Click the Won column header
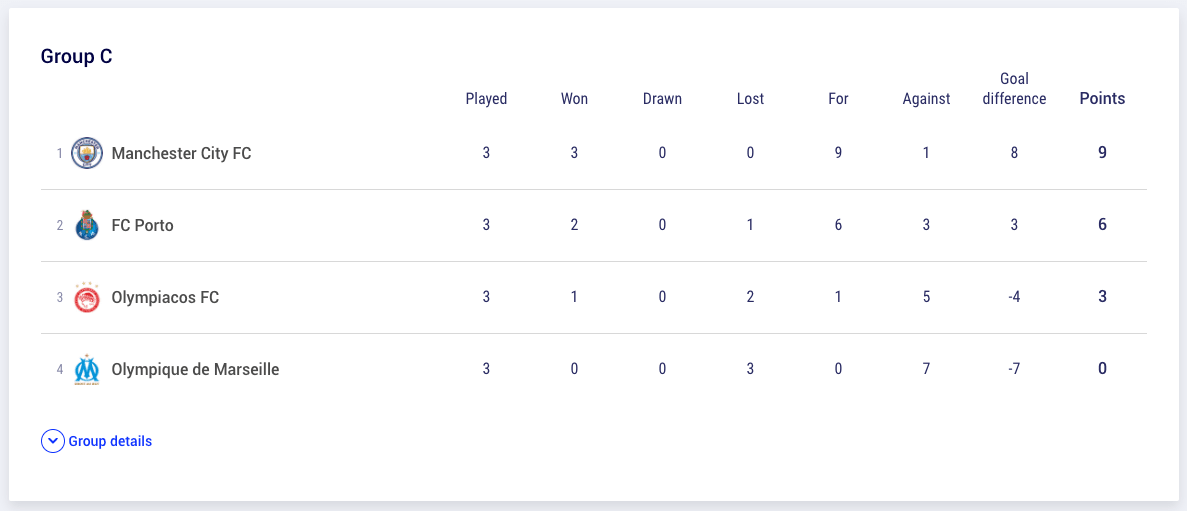Image resolution: width=1187 pixels, height=511 pixels. pyautogui.click(x=574, y=98)
